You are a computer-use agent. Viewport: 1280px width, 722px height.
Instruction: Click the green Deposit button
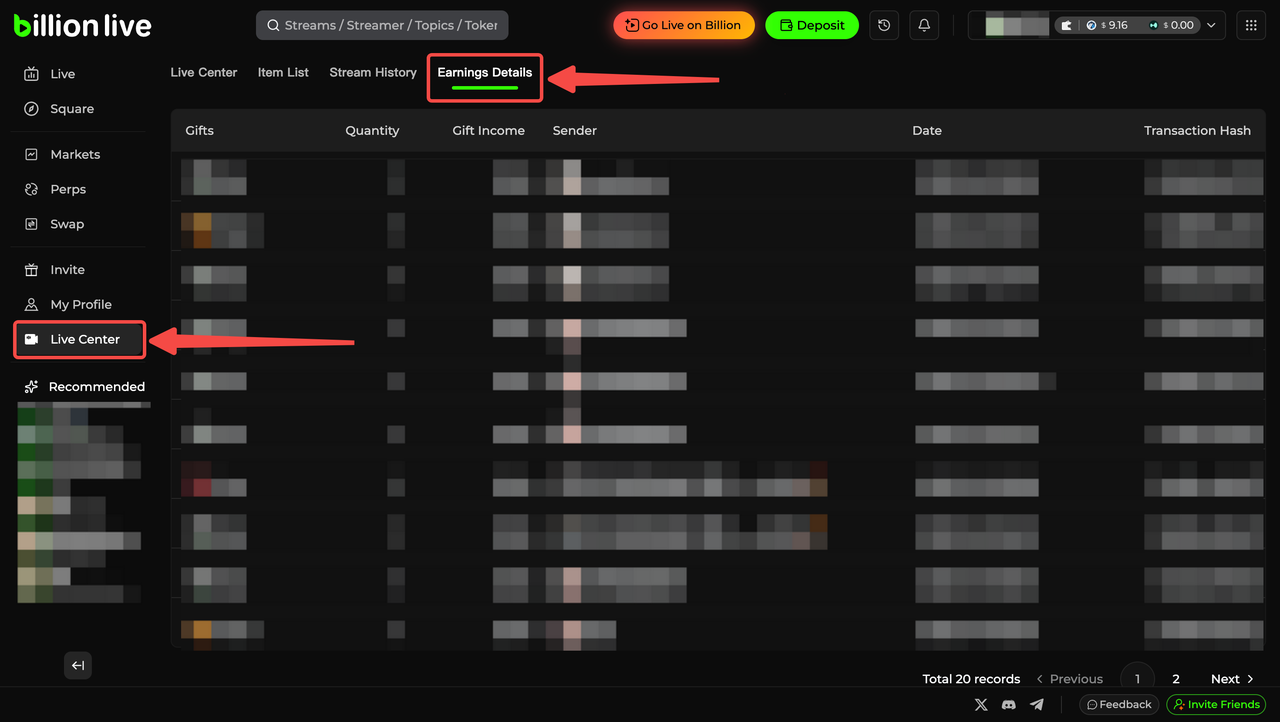811,25
